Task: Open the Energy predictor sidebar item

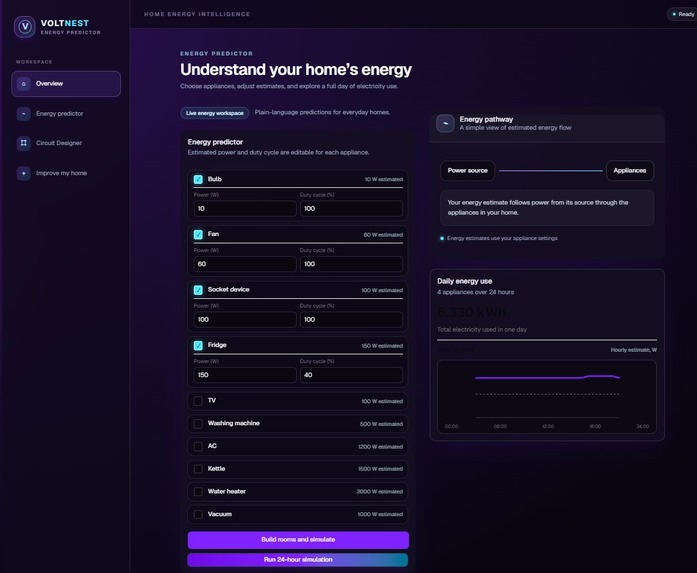Action: (x=66, y=114)
